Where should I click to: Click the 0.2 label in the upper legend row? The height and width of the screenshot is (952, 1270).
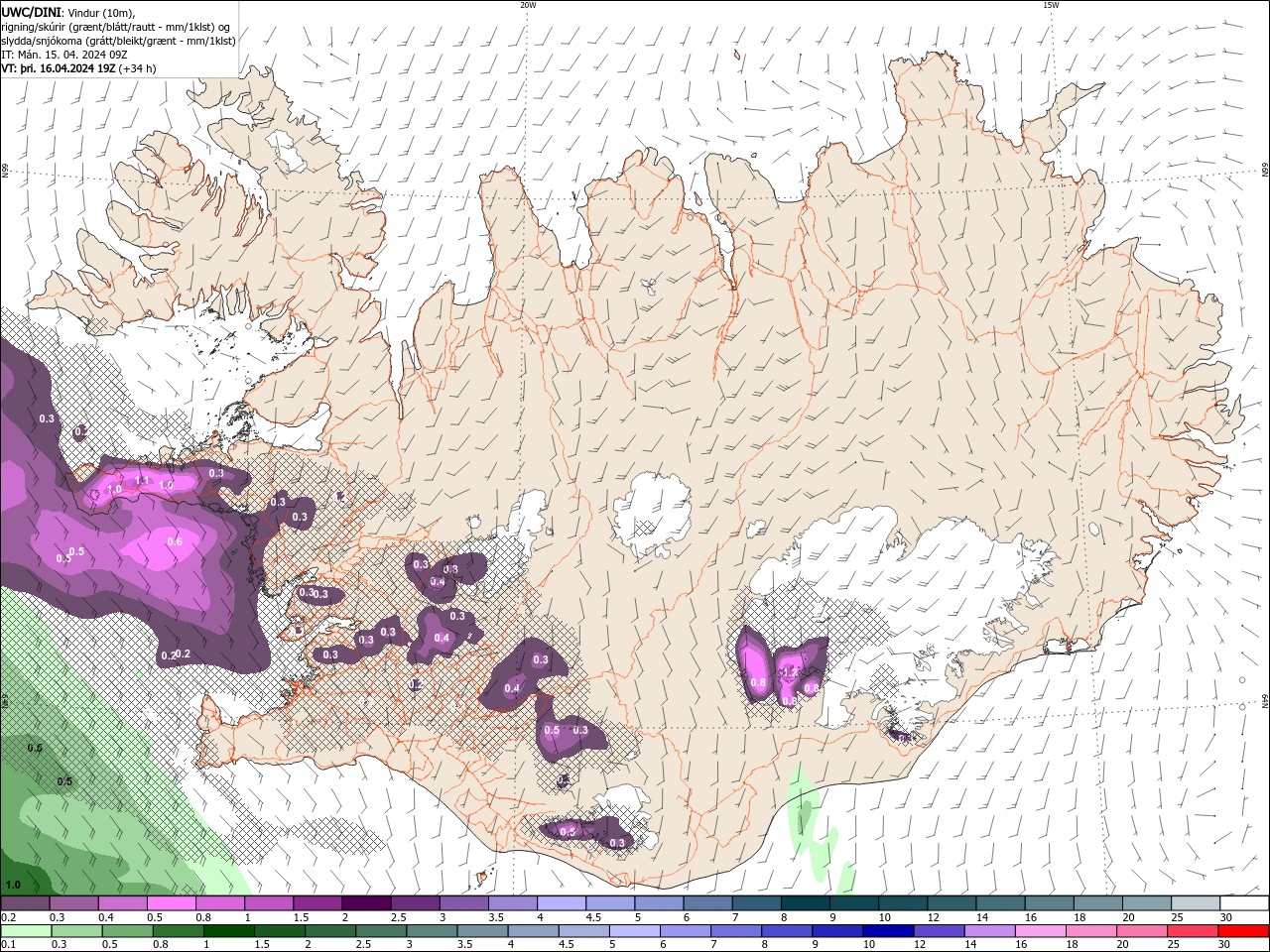(7, 917)
